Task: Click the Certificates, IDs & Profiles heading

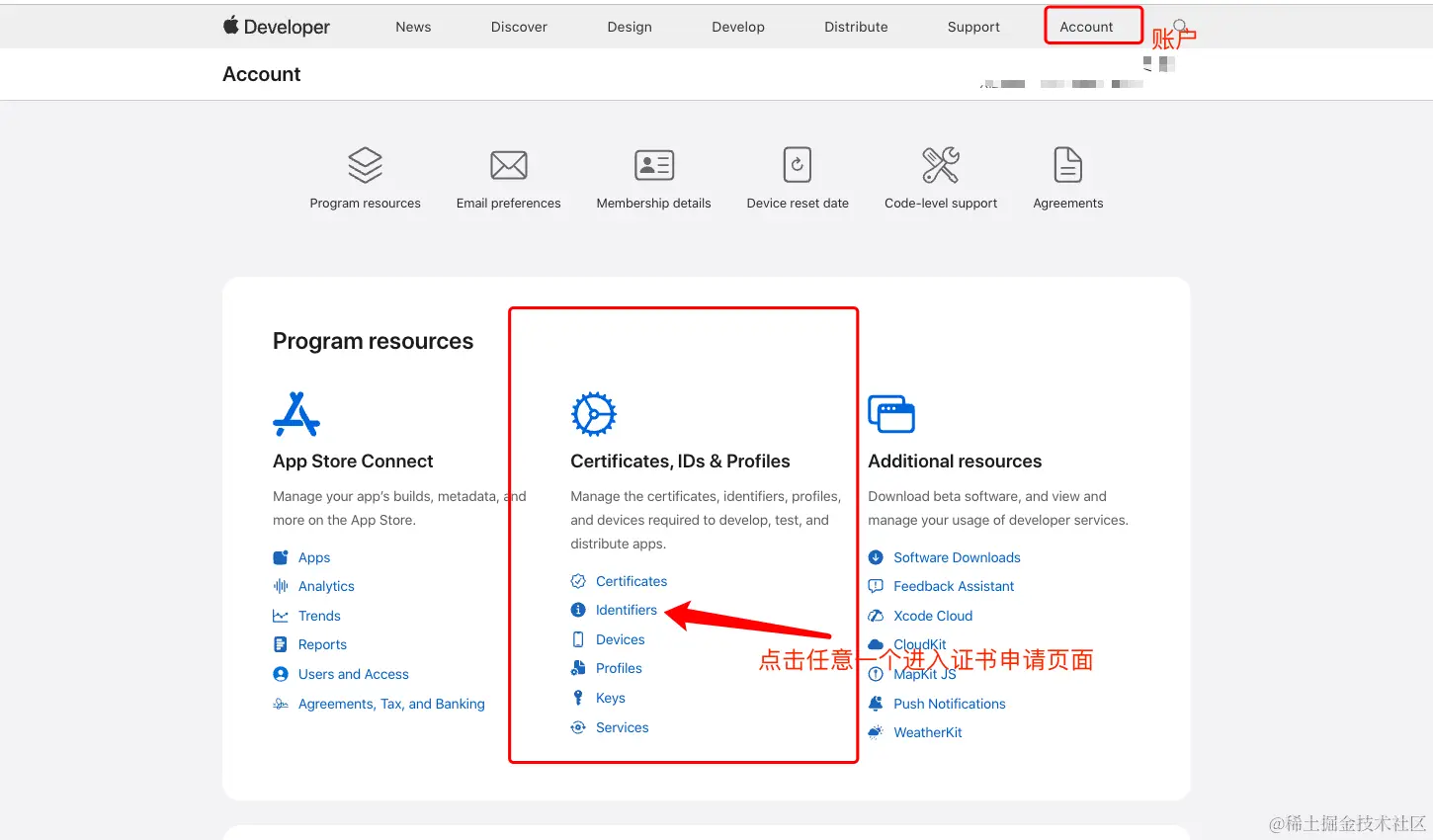Action: point(680,462)
